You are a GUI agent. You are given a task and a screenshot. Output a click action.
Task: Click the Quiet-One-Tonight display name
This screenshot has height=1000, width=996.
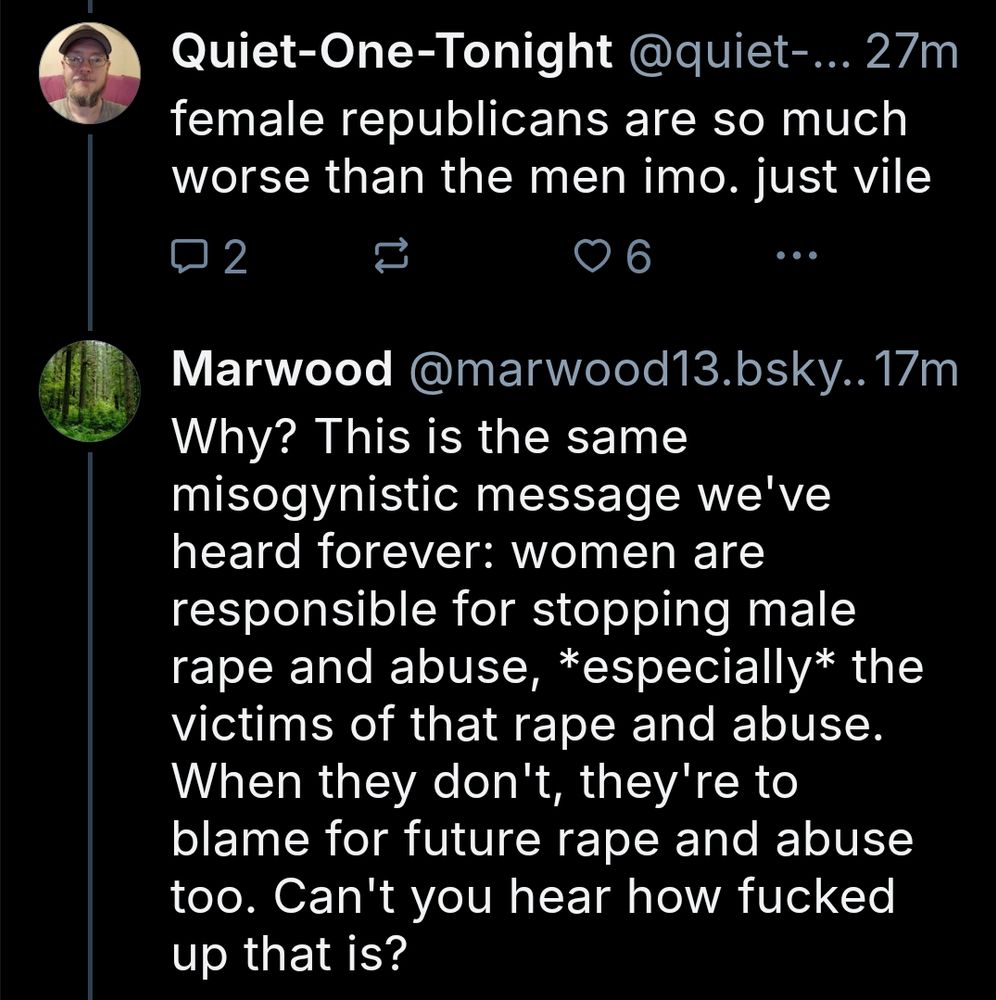pos(392,54)
